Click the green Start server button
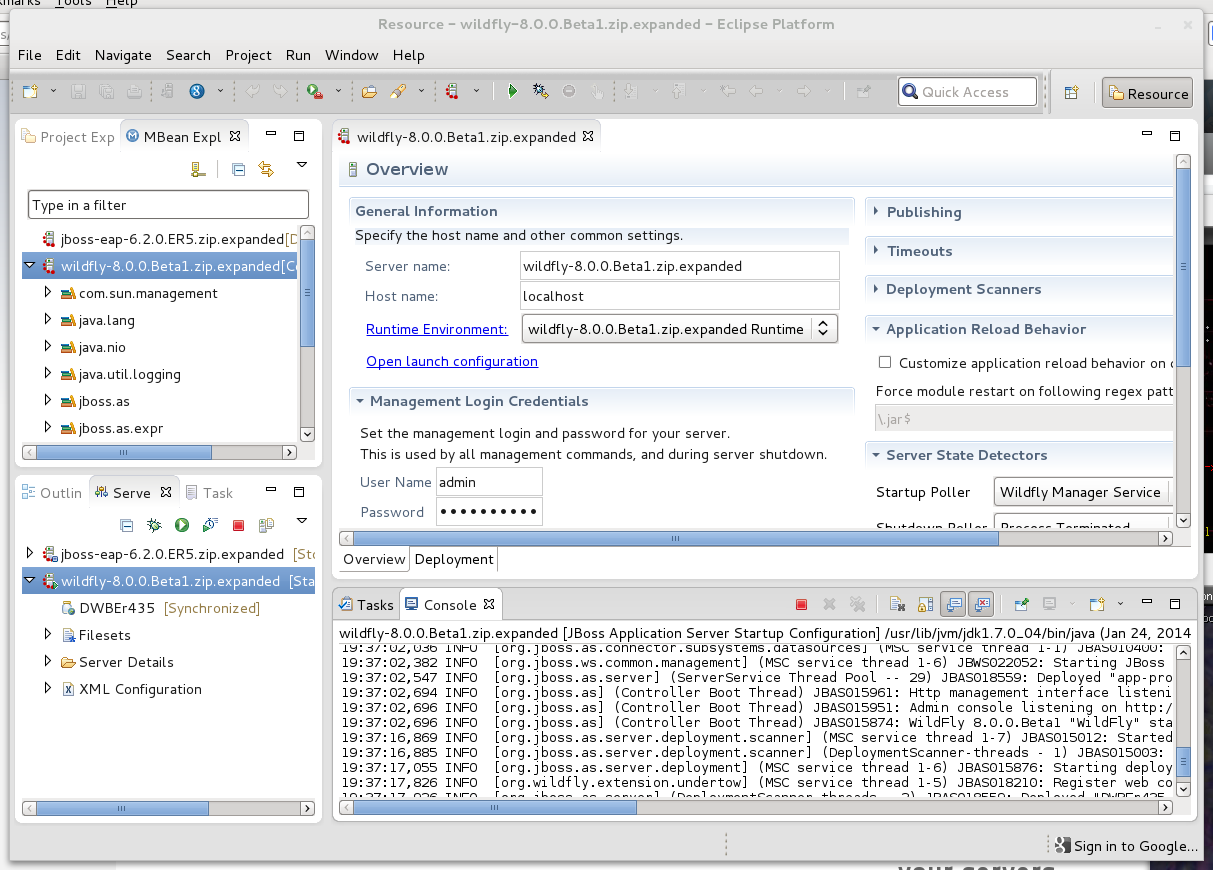The height and width of the screenshot is (870, 1213). point(182,525)
